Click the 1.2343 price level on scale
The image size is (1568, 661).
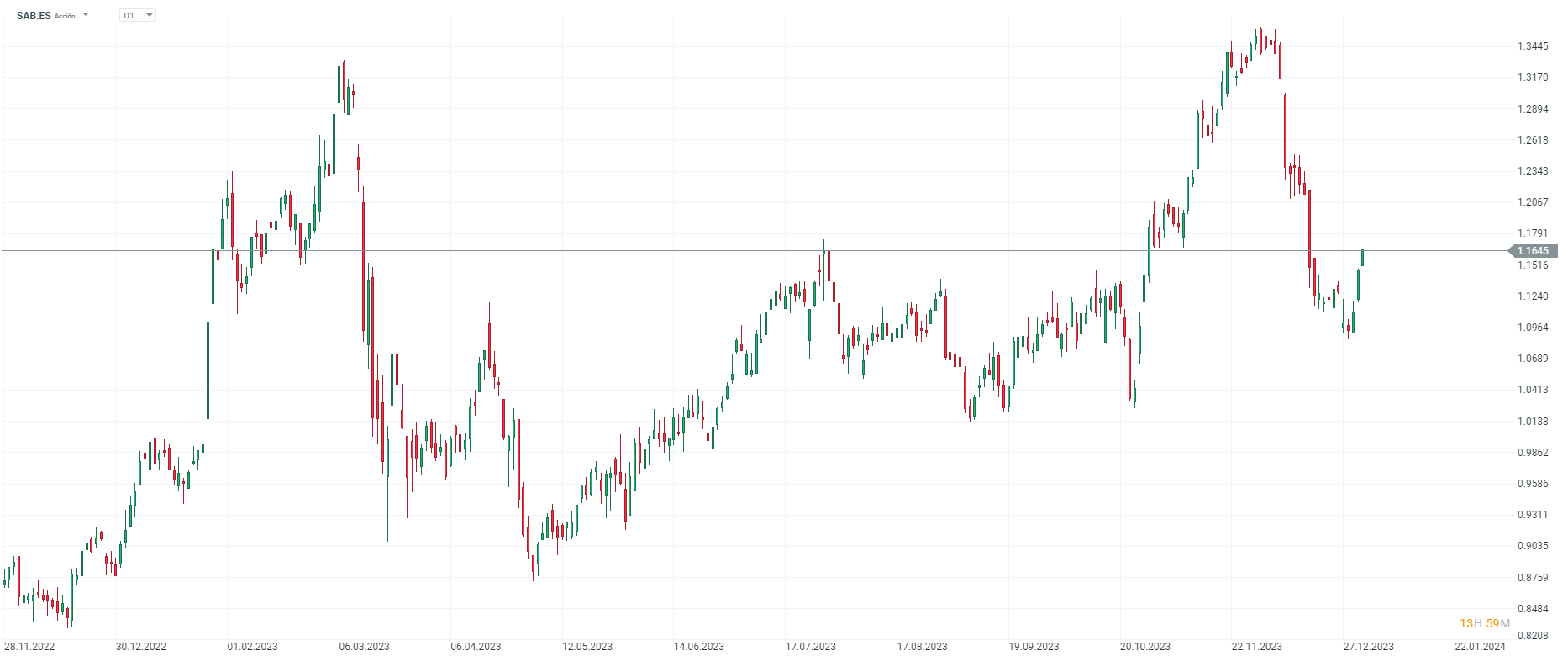click(1533, 171)
